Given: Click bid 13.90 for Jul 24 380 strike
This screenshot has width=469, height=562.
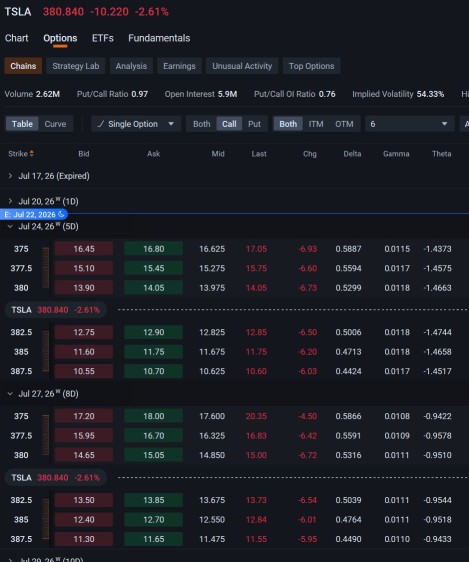Looking at the screenshot, I should 84,288.
